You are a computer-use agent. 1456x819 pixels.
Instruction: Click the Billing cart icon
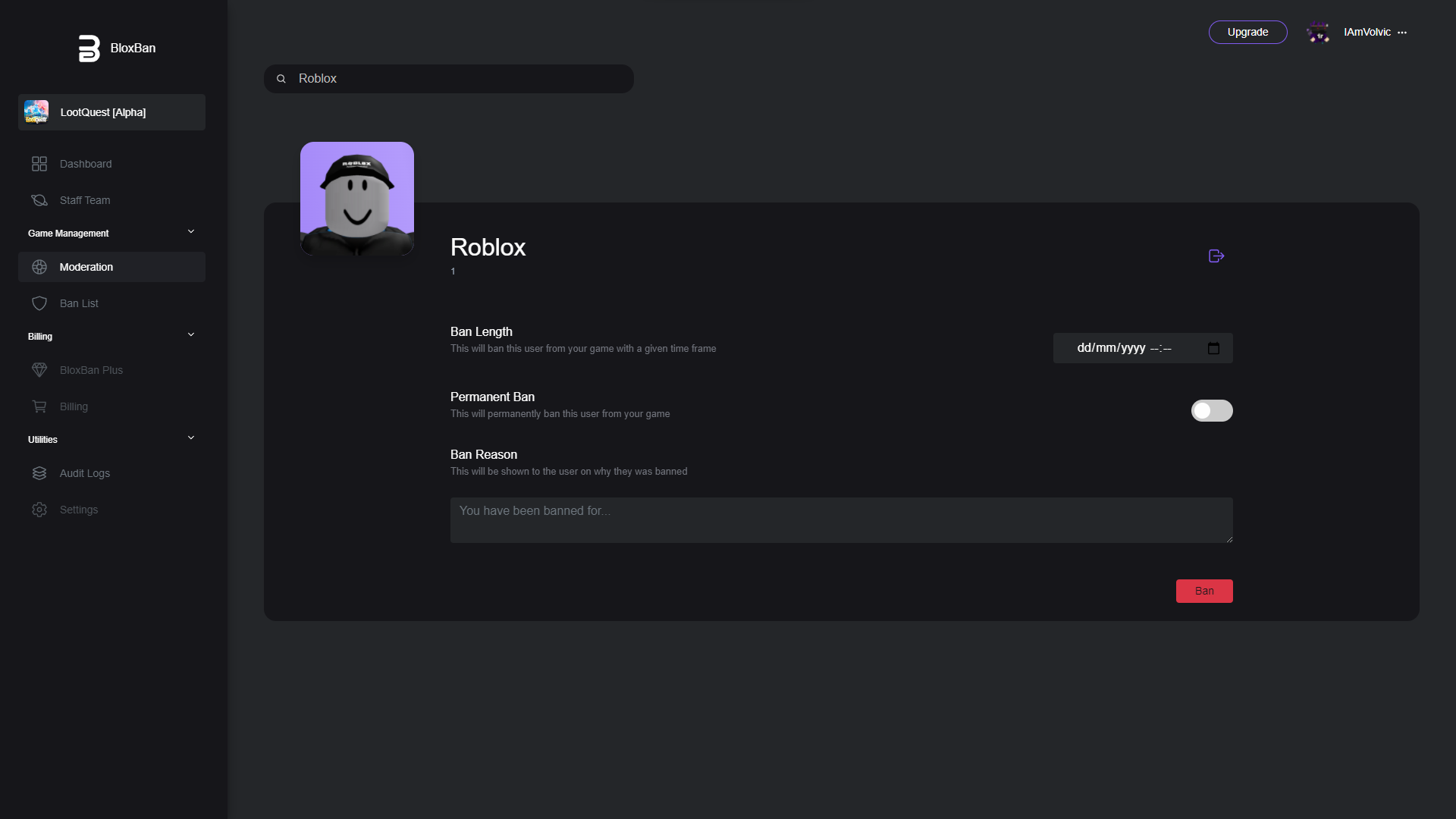[x=39, y=406]
